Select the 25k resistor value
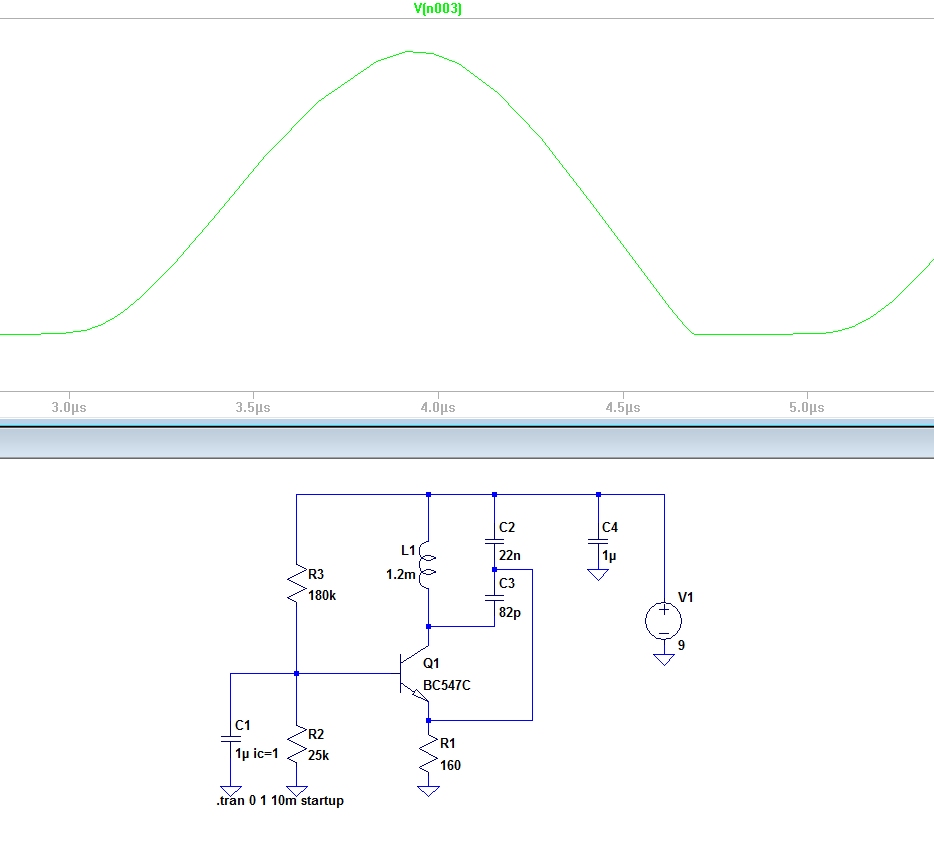The width and height of the screenshot is (934, 850). (319, 755)
